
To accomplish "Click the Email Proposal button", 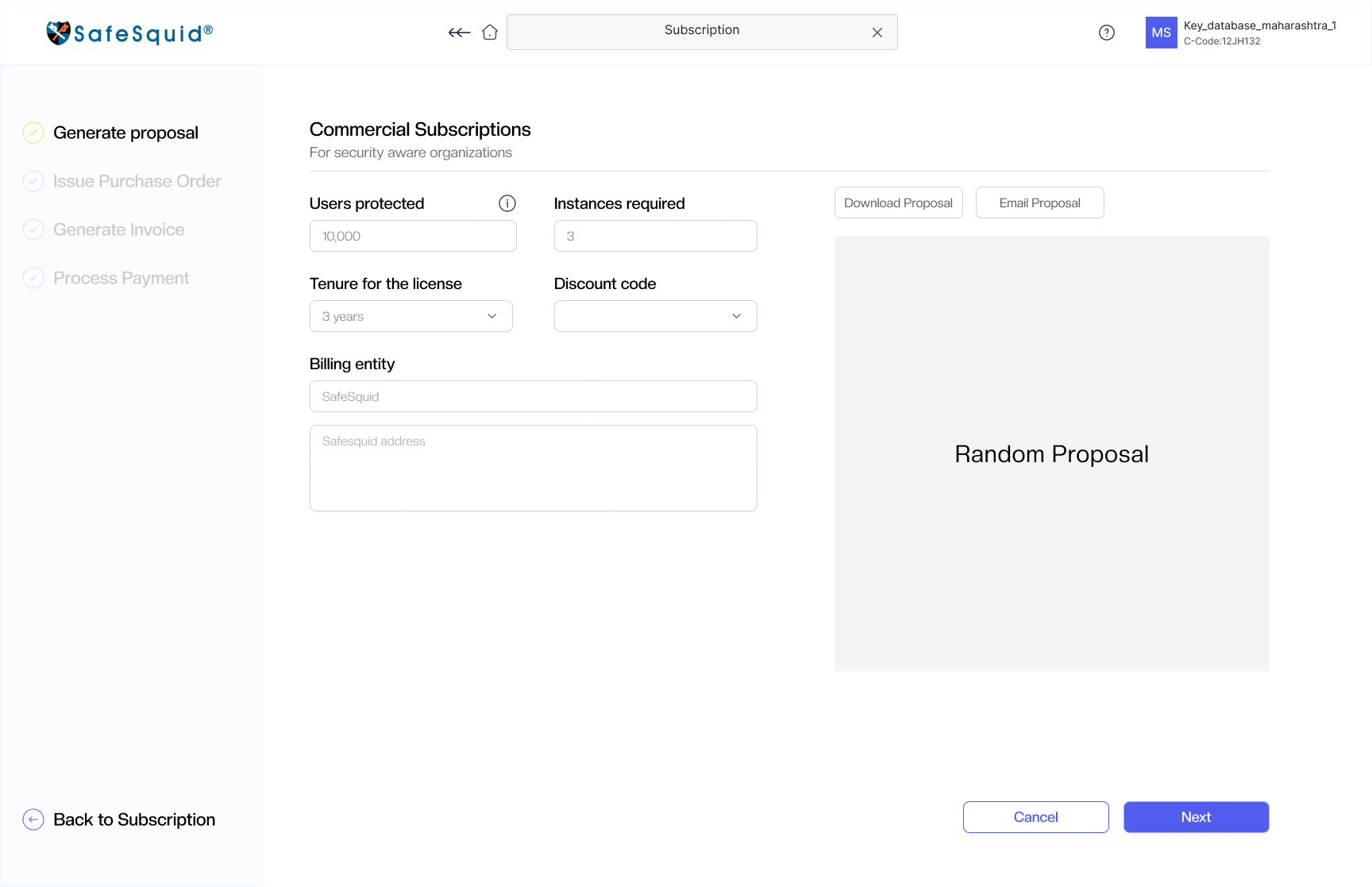I will pyautogui.click(x=1040, y=202).
